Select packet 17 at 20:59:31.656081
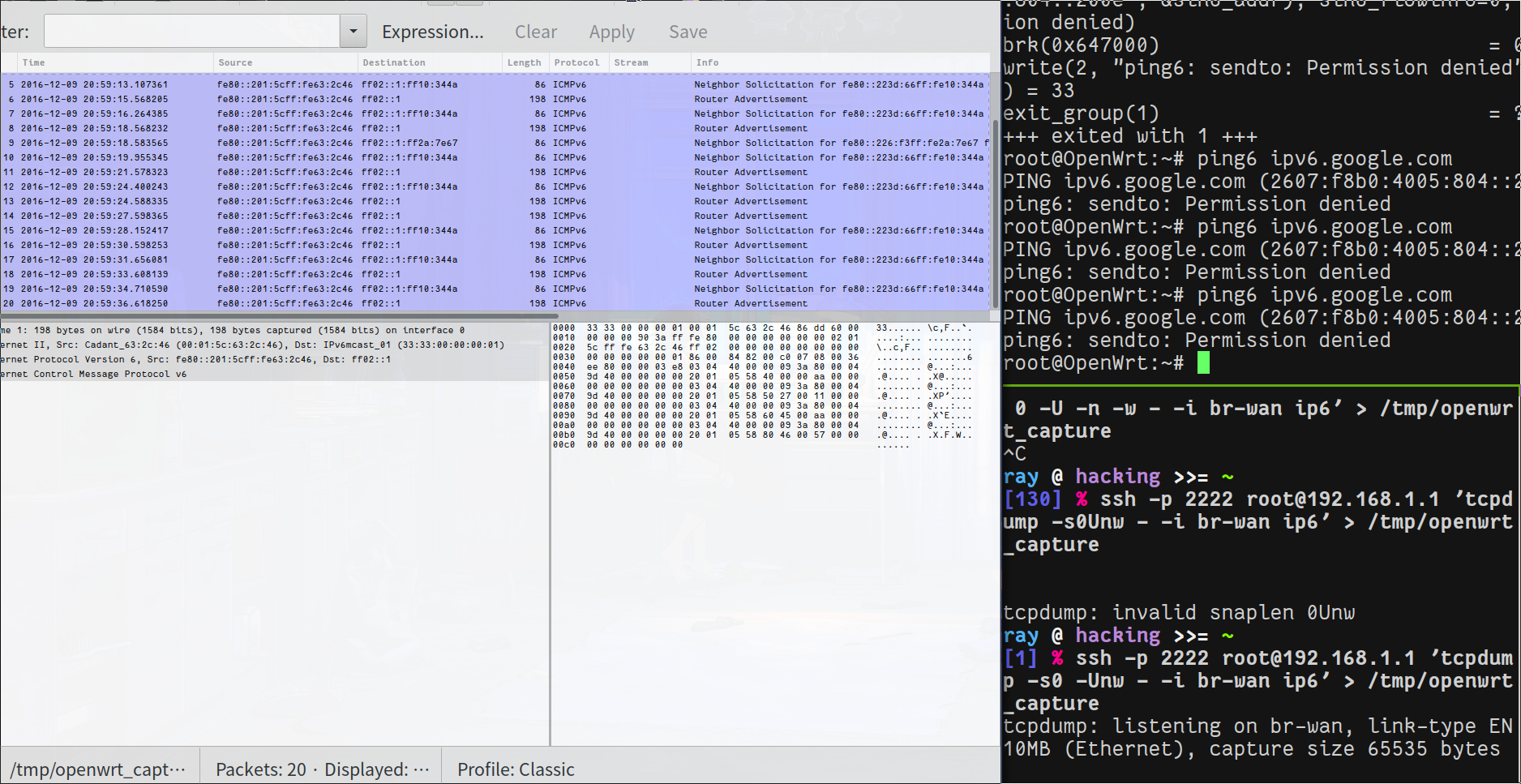The height and width of the screenshot is (784, 1521). click(495, 259)
